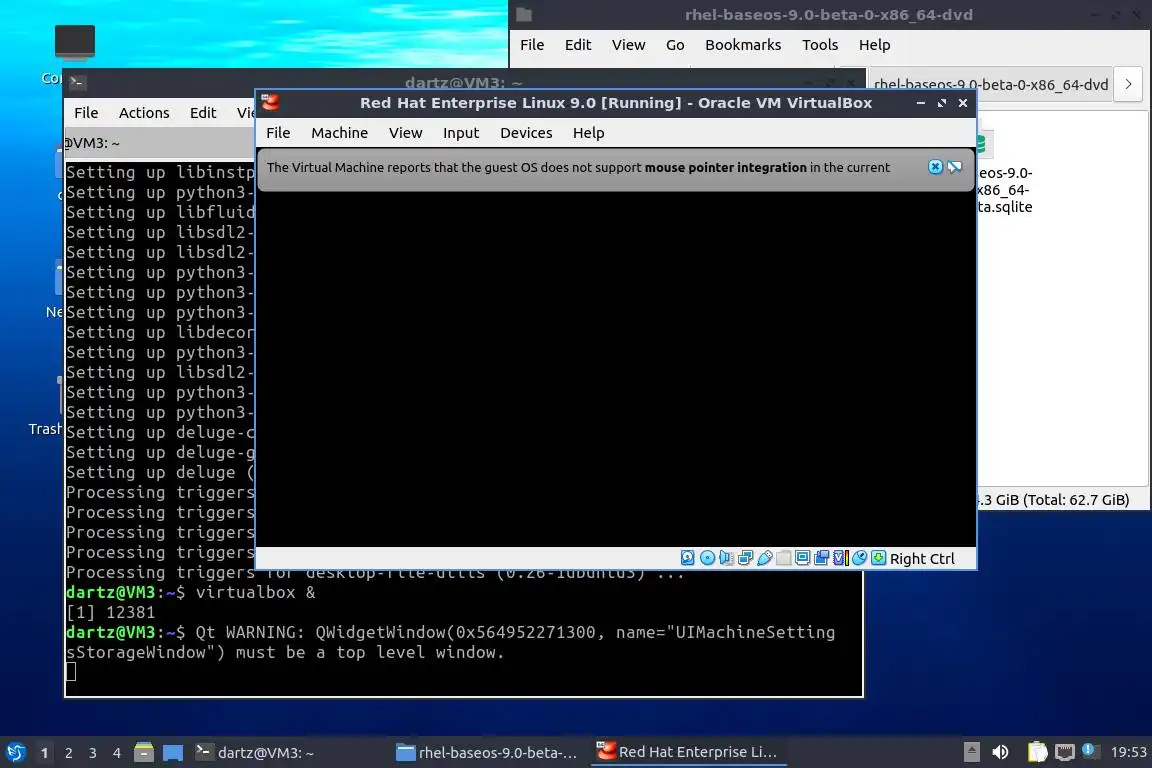The image size is (1152, 768).
Task: Click the terminal icon in terminal title bar
Action: coord(78,83)
